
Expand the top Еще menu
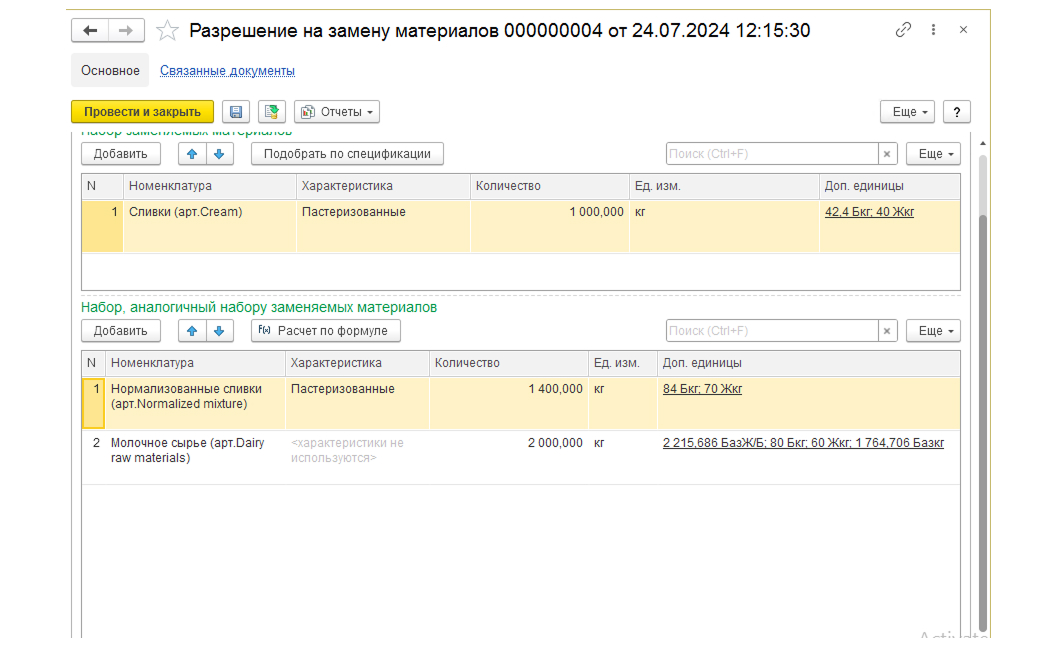(x=907, y=112)
